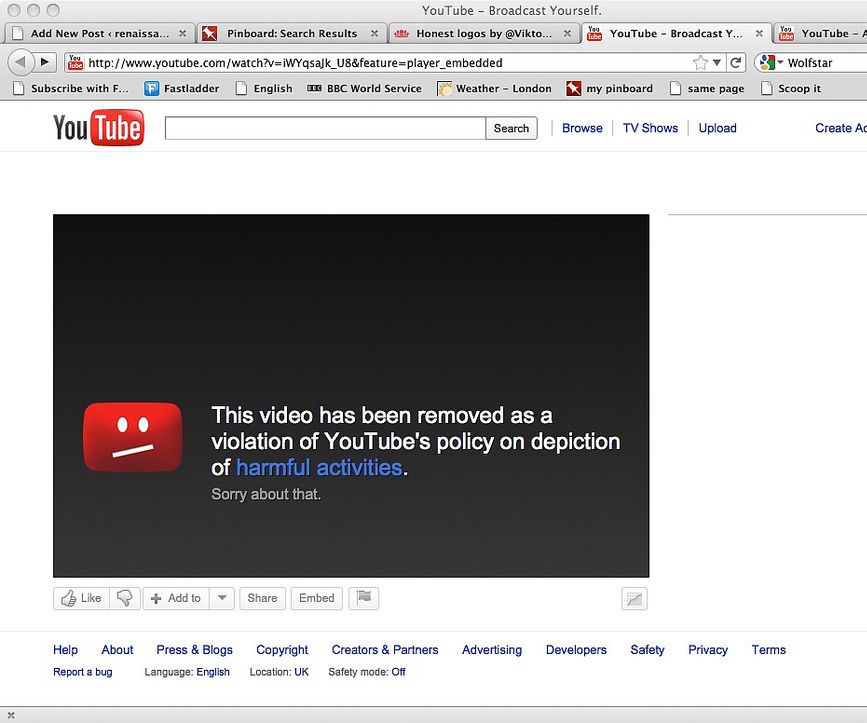Open the Safety footer link

[x=647, y=650]
